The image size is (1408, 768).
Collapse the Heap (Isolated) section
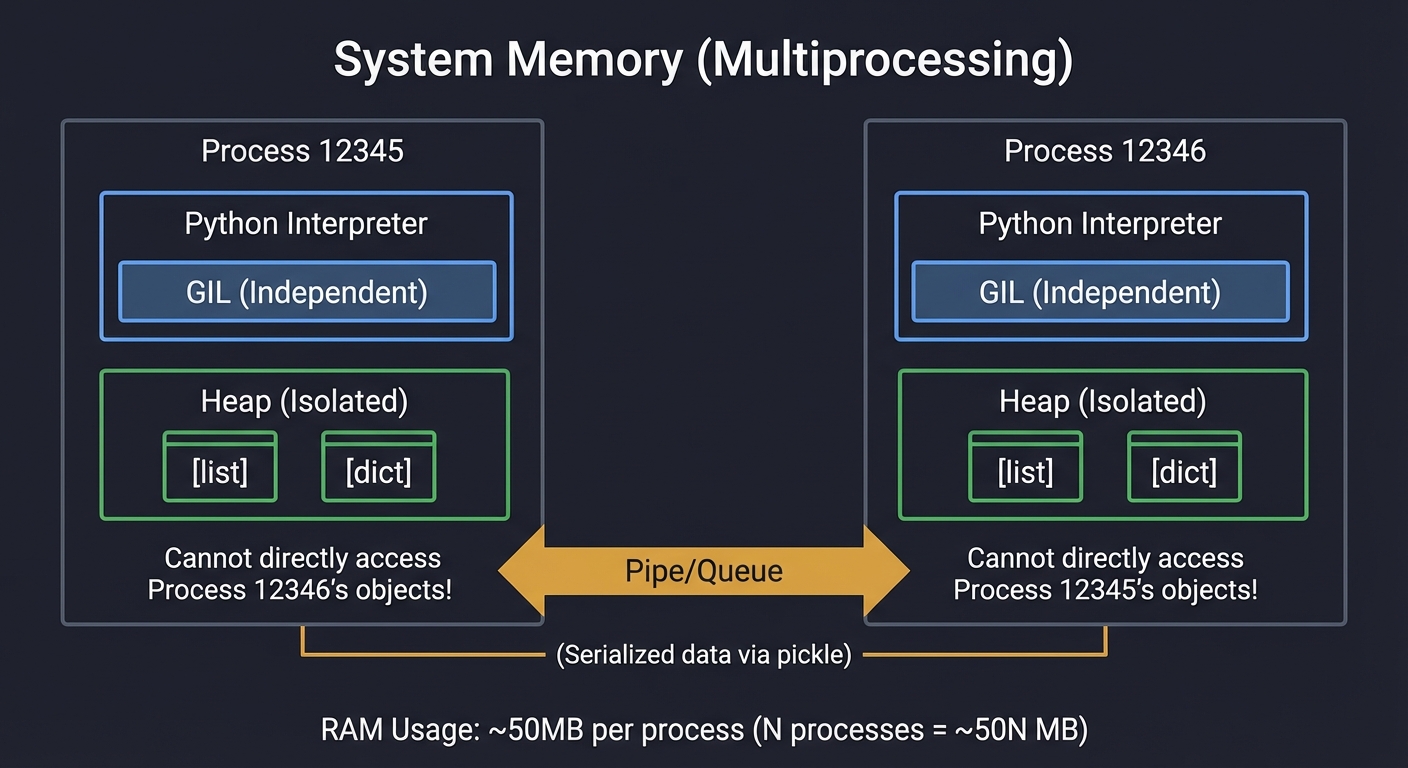(303, 401)
